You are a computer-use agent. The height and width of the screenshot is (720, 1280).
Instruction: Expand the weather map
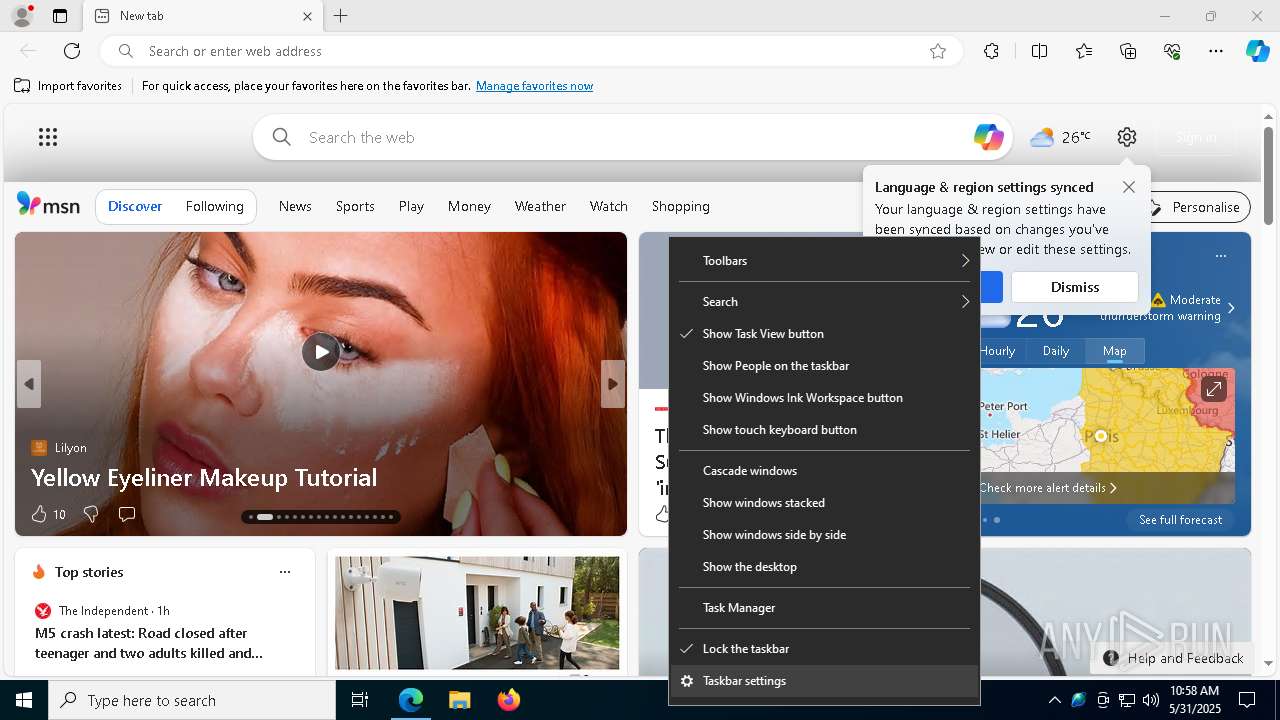[x=1213, y=388]
